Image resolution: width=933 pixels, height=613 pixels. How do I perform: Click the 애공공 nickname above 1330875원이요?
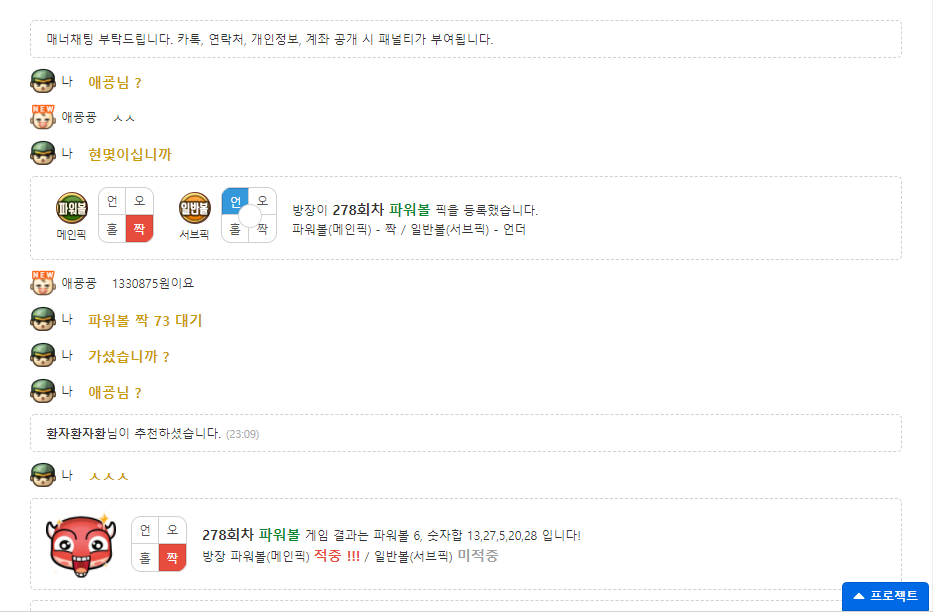[79, 283]
